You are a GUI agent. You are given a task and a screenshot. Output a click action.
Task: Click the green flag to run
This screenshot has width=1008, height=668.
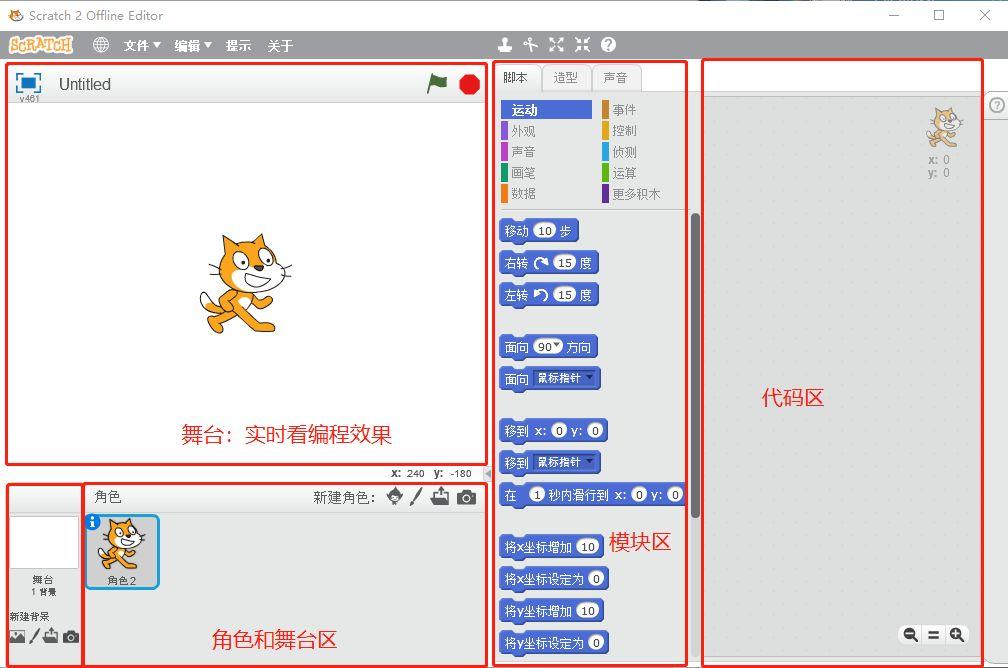tap(437, 84)
